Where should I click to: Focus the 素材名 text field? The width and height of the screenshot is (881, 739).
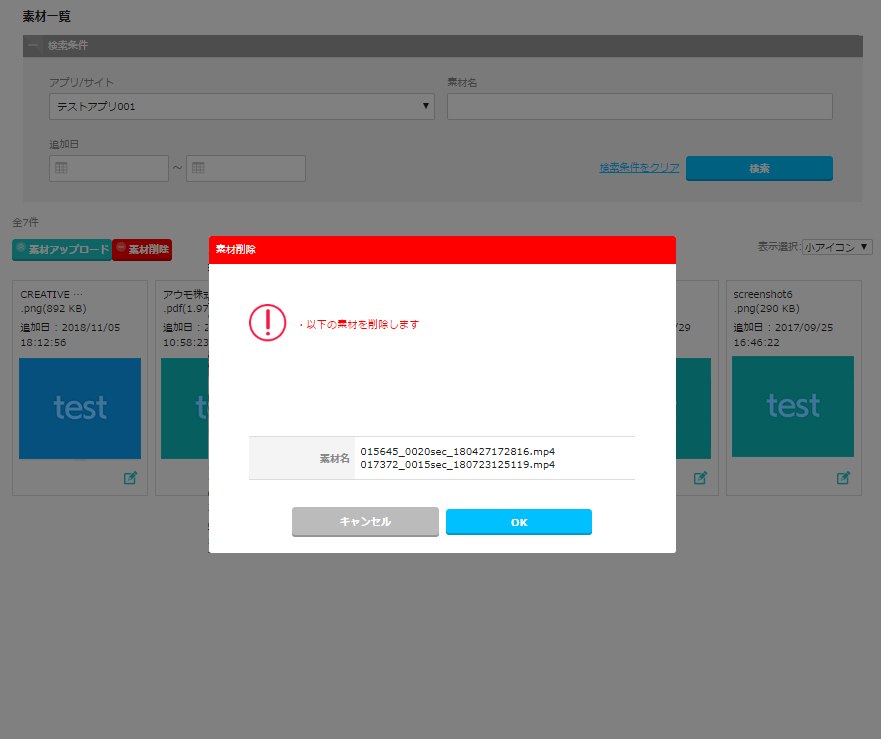[639, 106]
